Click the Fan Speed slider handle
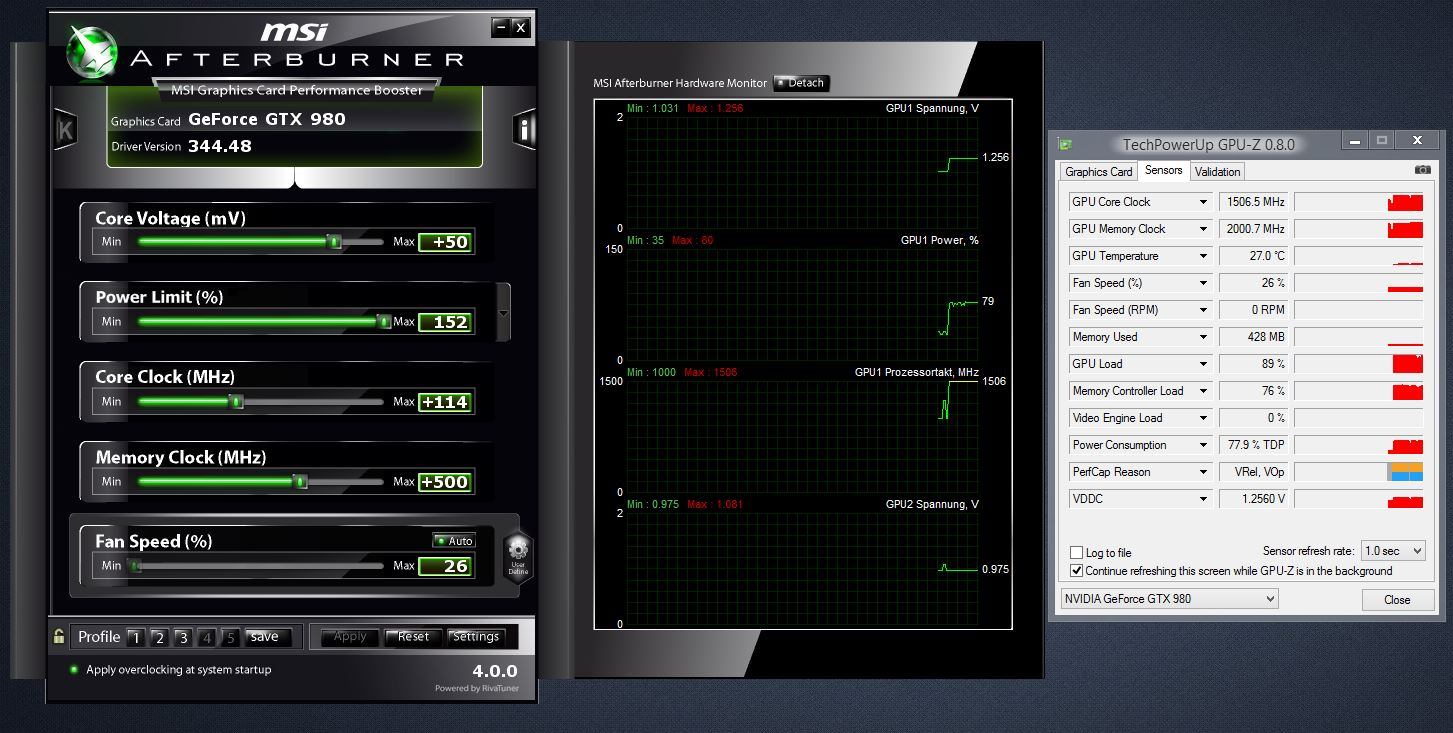Image resolution: width=1453 pixels, height=733 pixels. (x=135, y=566)
